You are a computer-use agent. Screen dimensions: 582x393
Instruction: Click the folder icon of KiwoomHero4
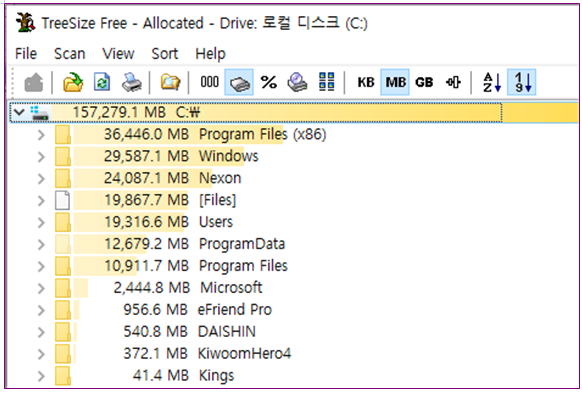[x=63, y=353]
